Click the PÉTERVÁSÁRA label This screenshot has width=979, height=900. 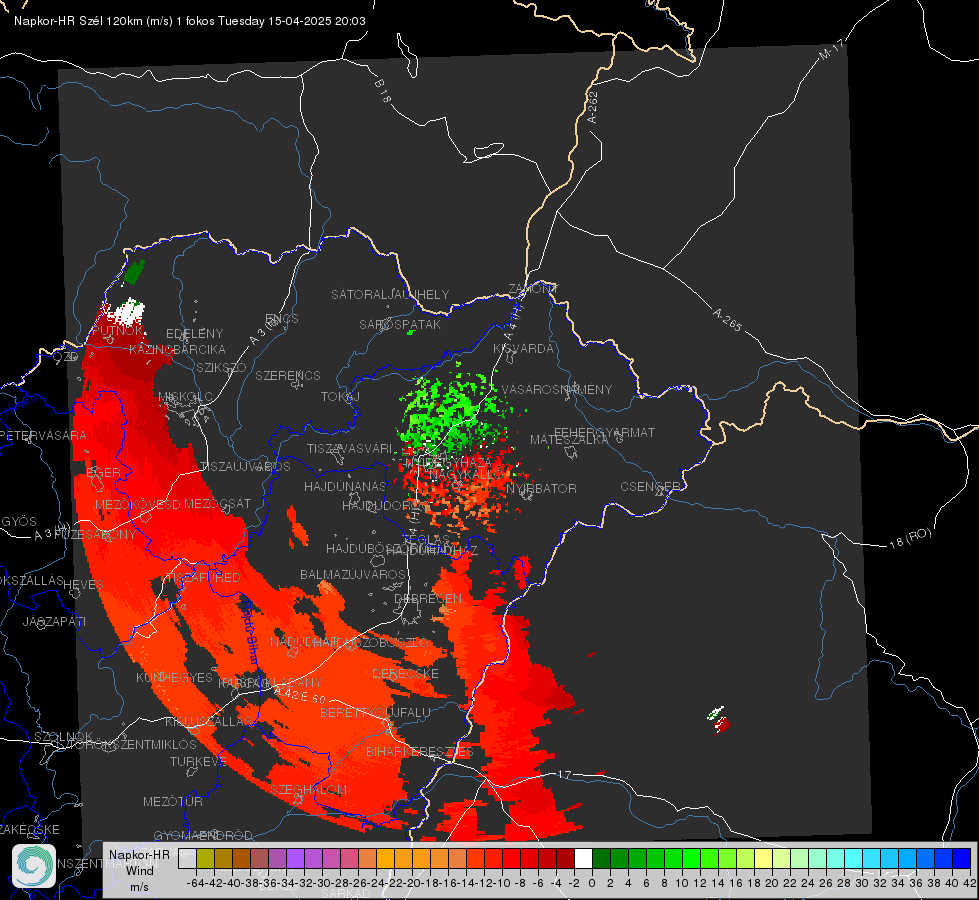(x=43, y=435)
